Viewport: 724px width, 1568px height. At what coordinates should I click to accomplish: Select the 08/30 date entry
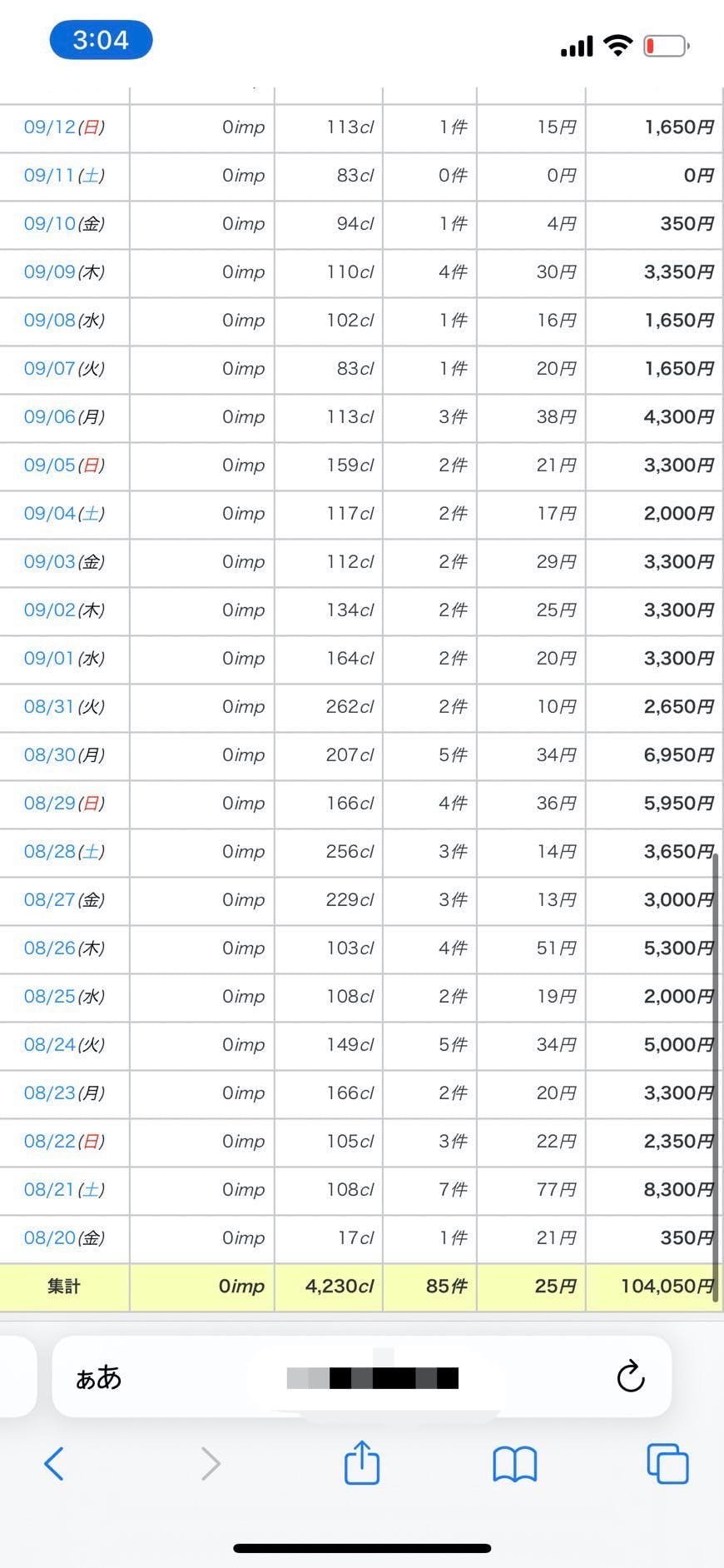point(49,755)
